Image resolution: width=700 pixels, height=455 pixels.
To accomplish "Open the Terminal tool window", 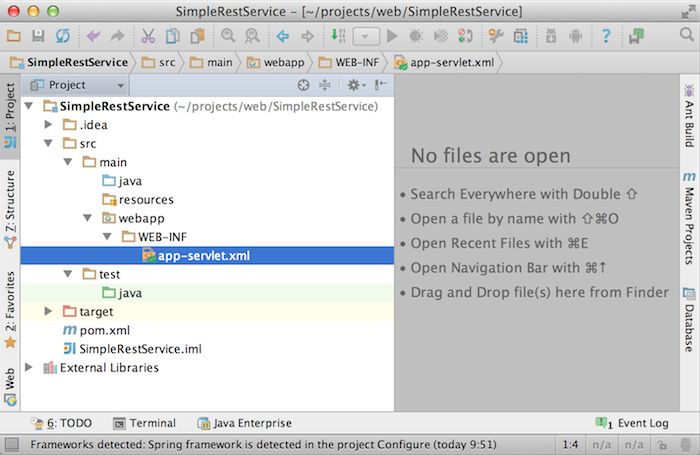I will pyautogui.click(x=144, y=423).
